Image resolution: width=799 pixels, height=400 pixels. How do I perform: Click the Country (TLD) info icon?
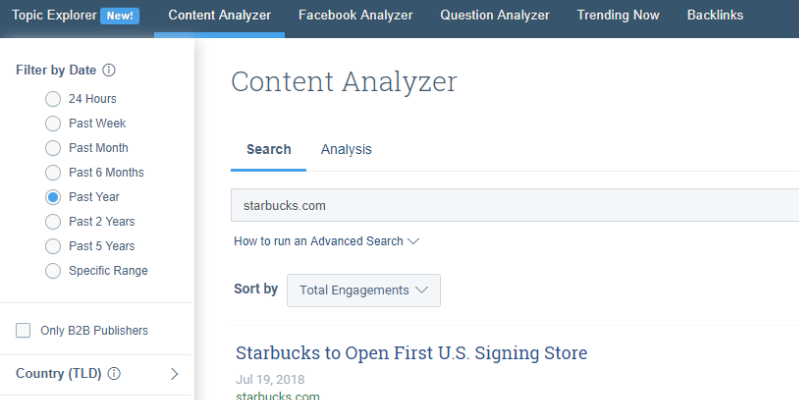coord(114,374)
